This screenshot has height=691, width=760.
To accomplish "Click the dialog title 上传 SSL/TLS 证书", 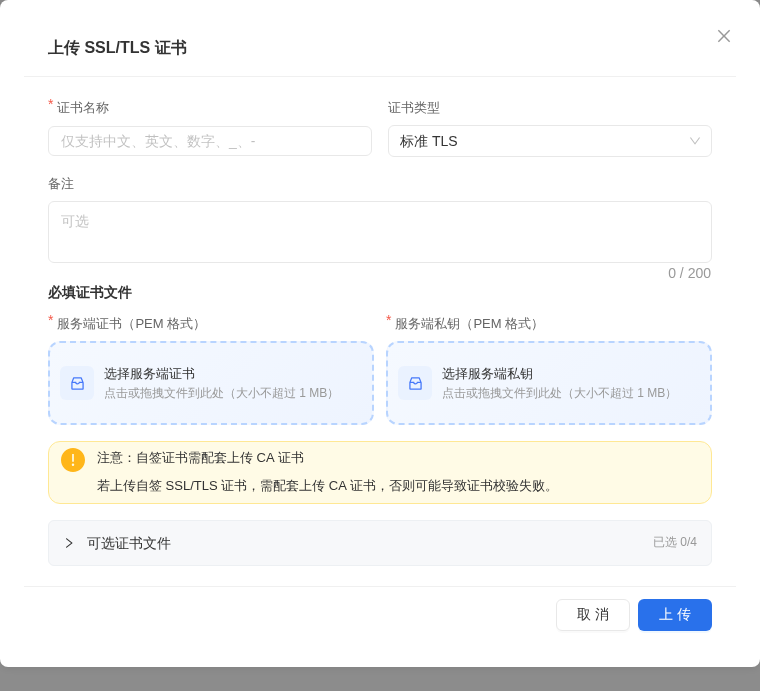I will (x=117, y=47).
